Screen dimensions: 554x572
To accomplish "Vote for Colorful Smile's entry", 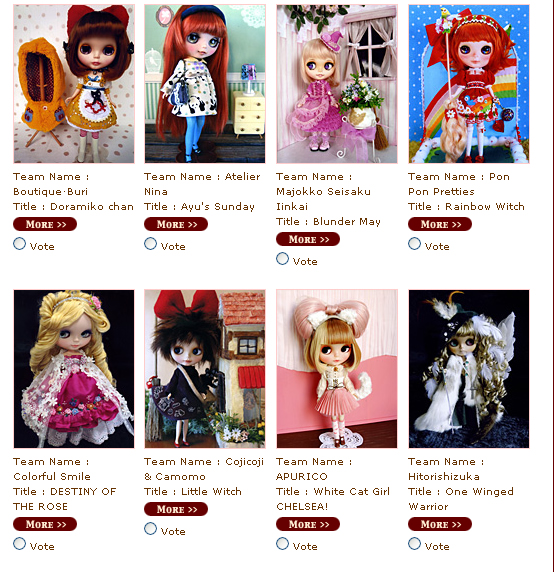I will [19, 544].
